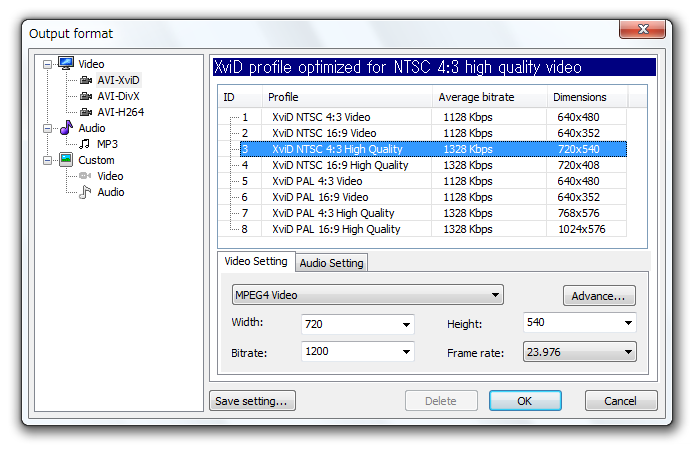Close the Output format dialog
695x449 pixels.
pos(642,29)
